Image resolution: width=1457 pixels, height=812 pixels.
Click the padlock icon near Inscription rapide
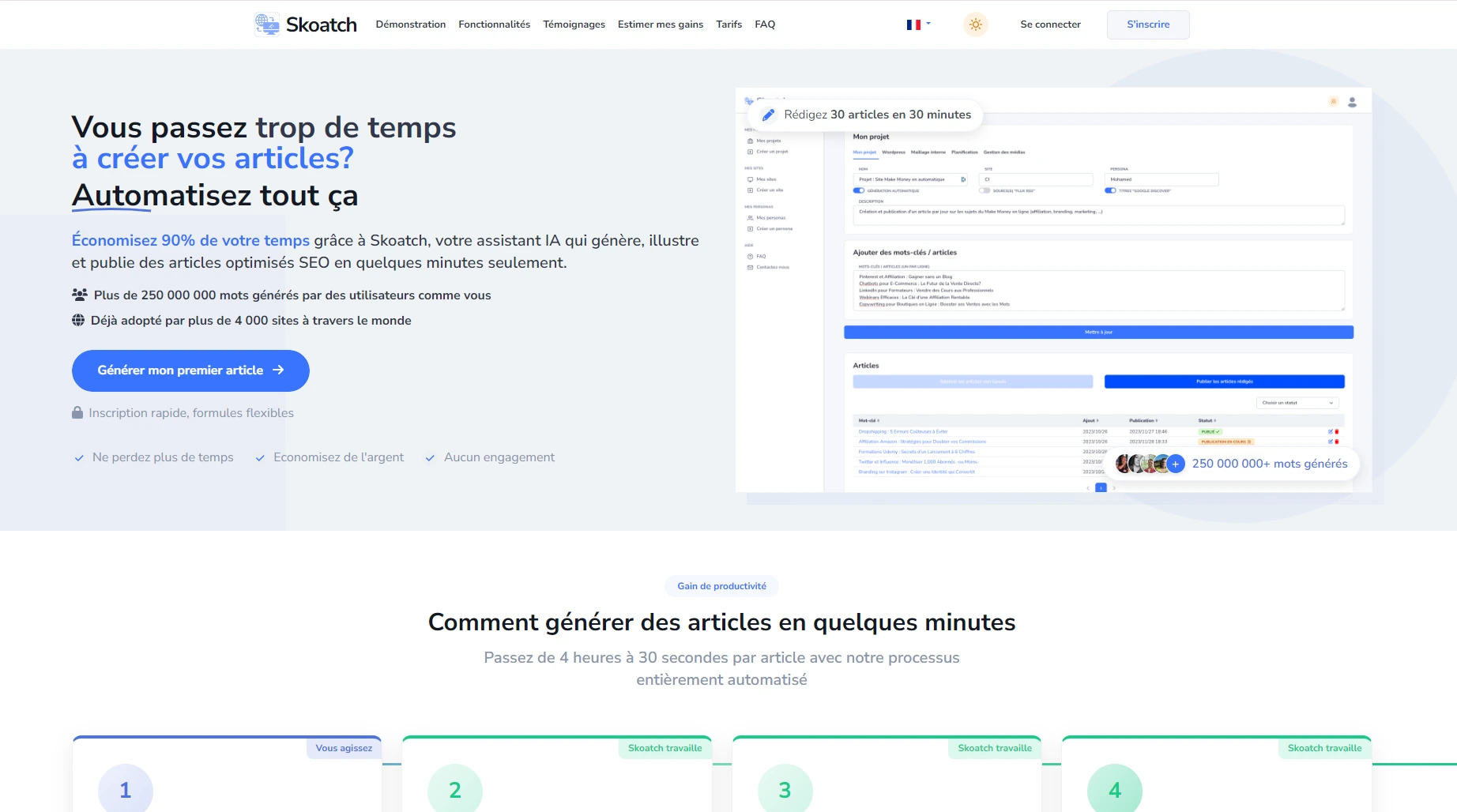click(77, 413)
